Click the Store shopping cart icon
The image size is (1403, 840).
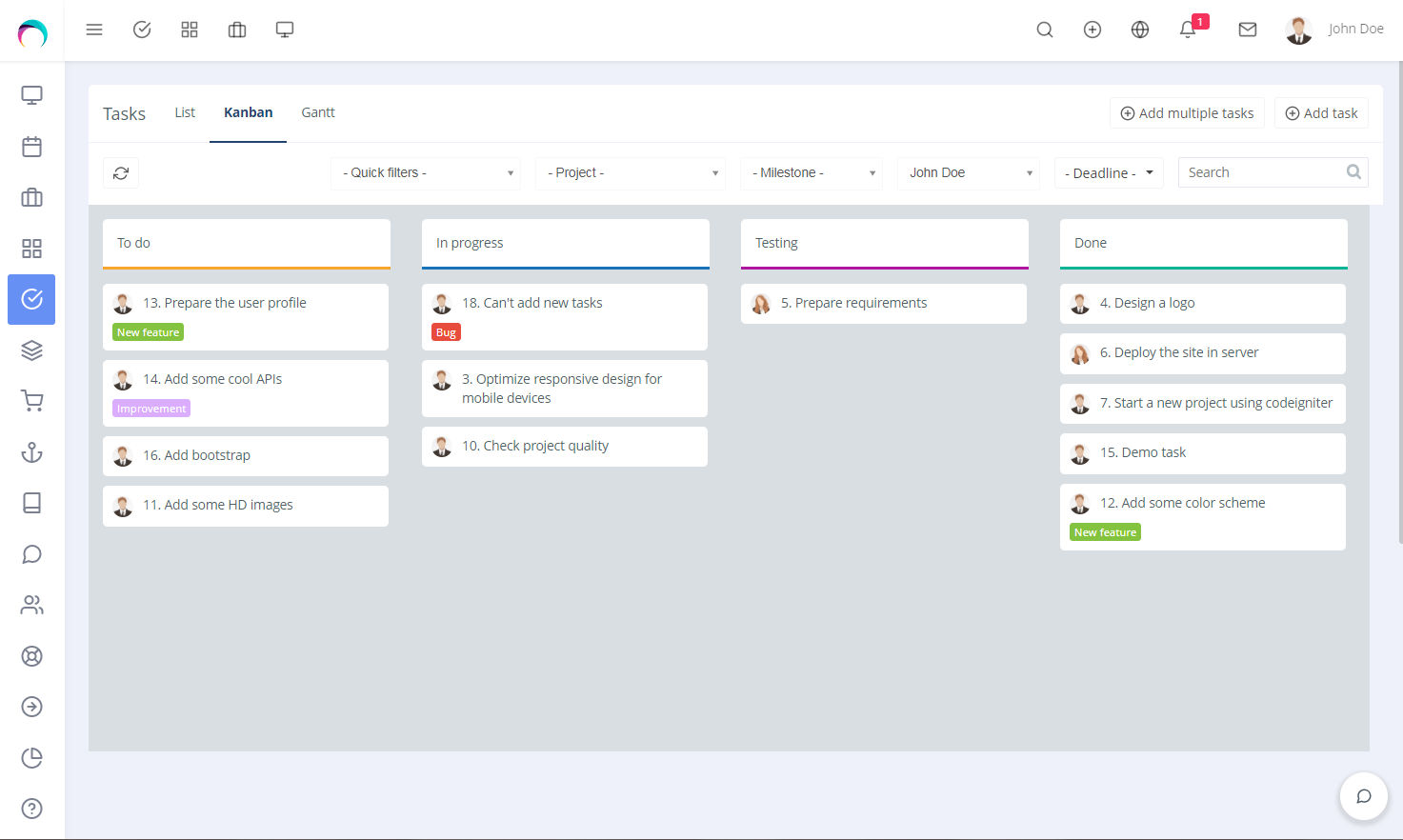click(x=31, y=401)
